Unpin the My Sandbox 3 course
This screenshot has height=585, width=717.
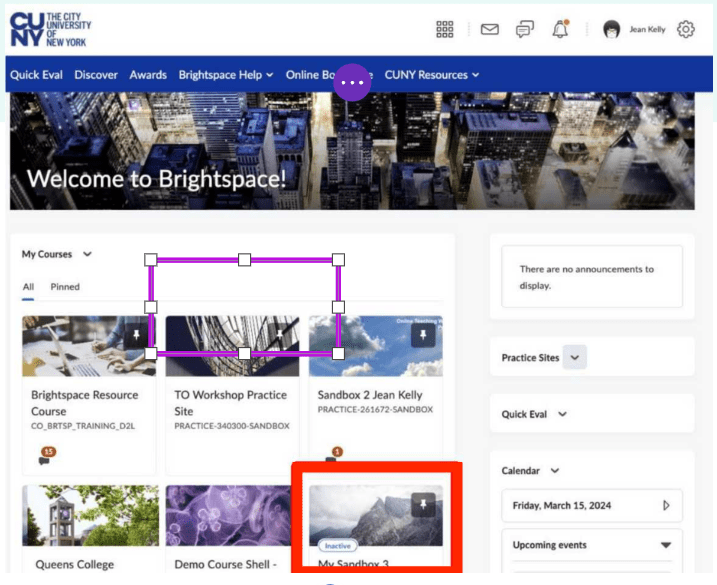pos(423,504)
